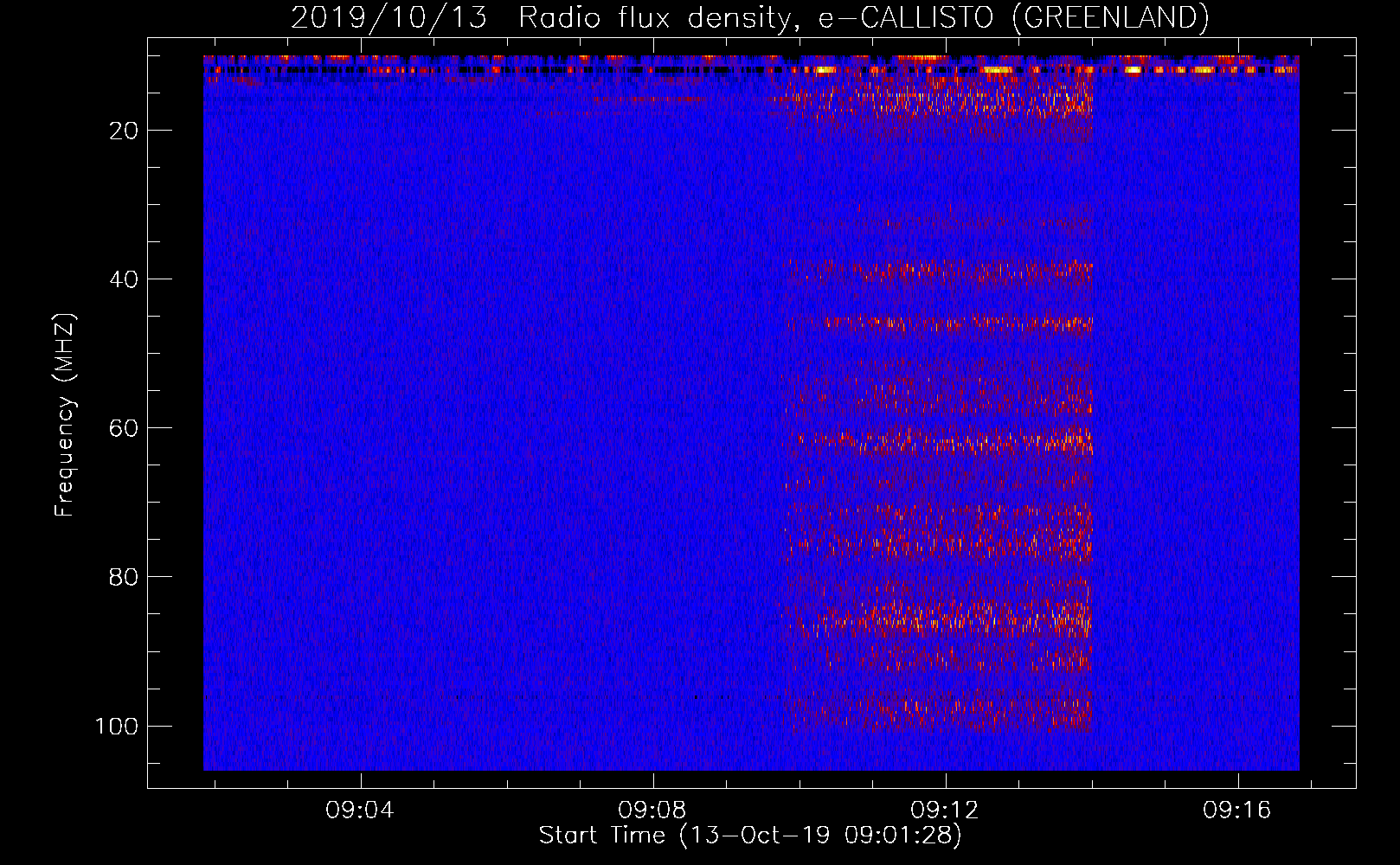Image resolution: width=1400 pixels, height=865 pixels.
Task: Click the 60 frequency tick label
Action: (x=124, y=428)
